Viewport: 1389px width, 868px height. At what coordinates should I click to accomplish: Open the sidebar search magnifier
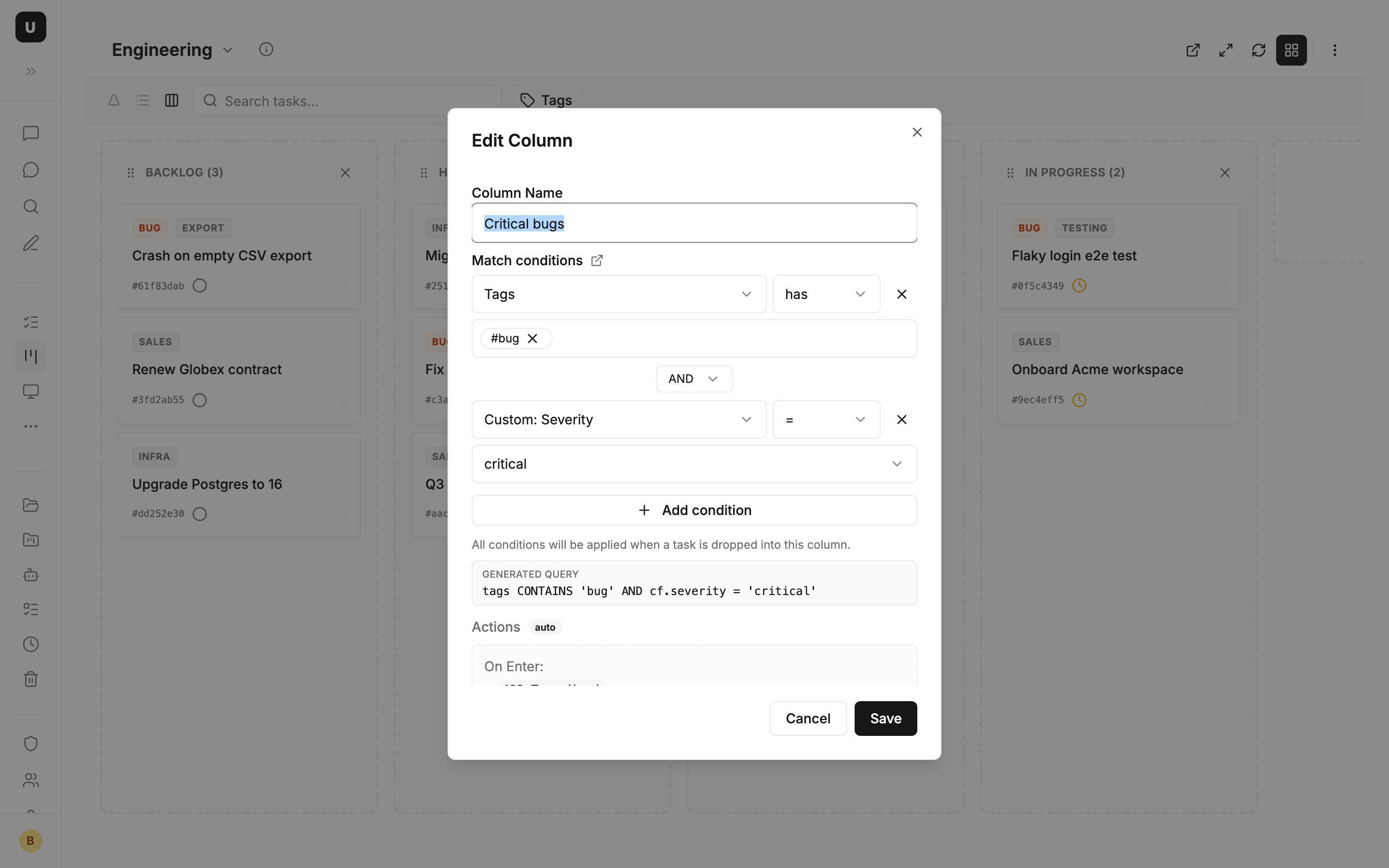tap(30, 207)
